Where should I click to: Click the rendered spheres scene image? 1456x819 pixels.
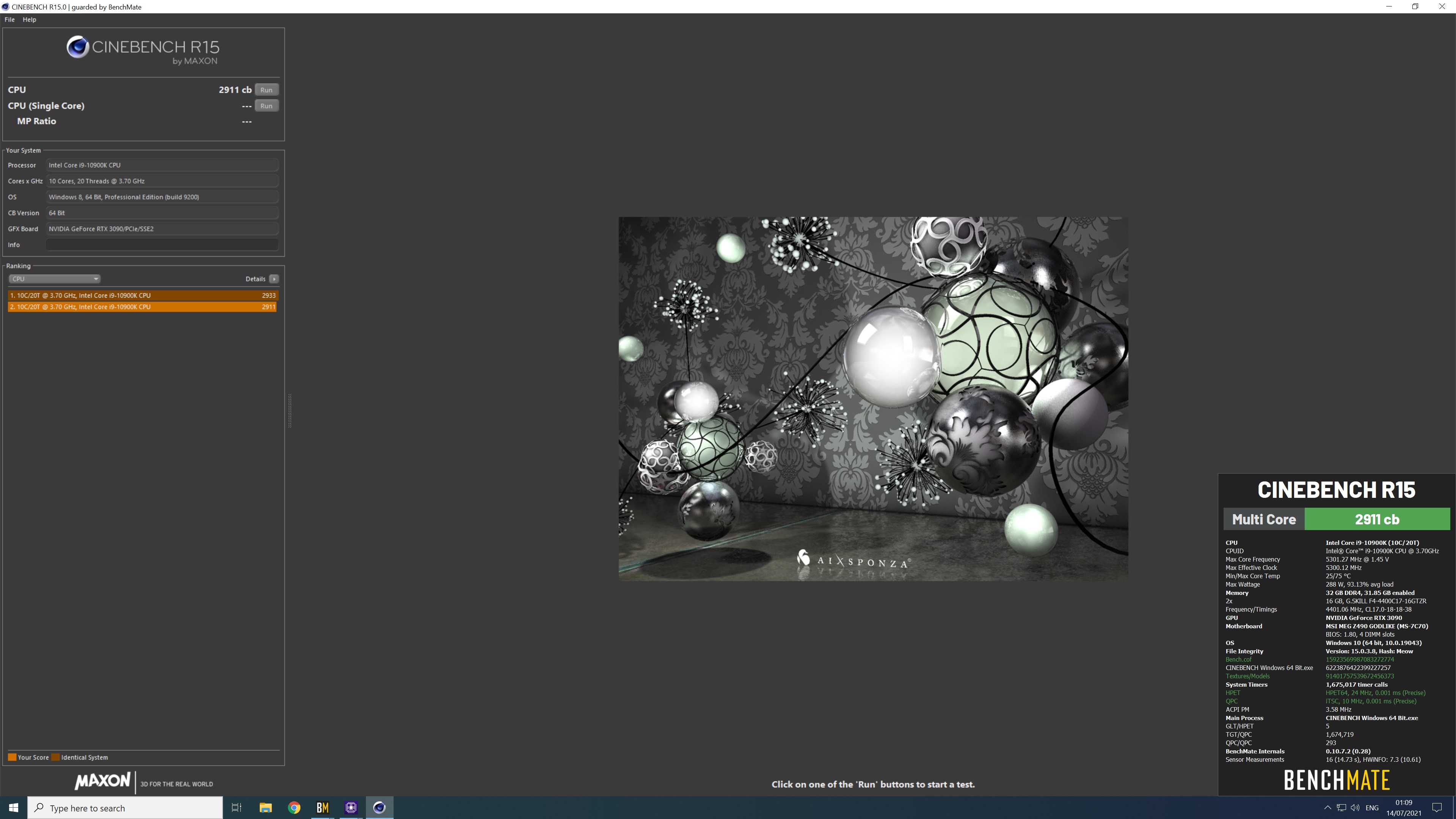coord(873,399)
